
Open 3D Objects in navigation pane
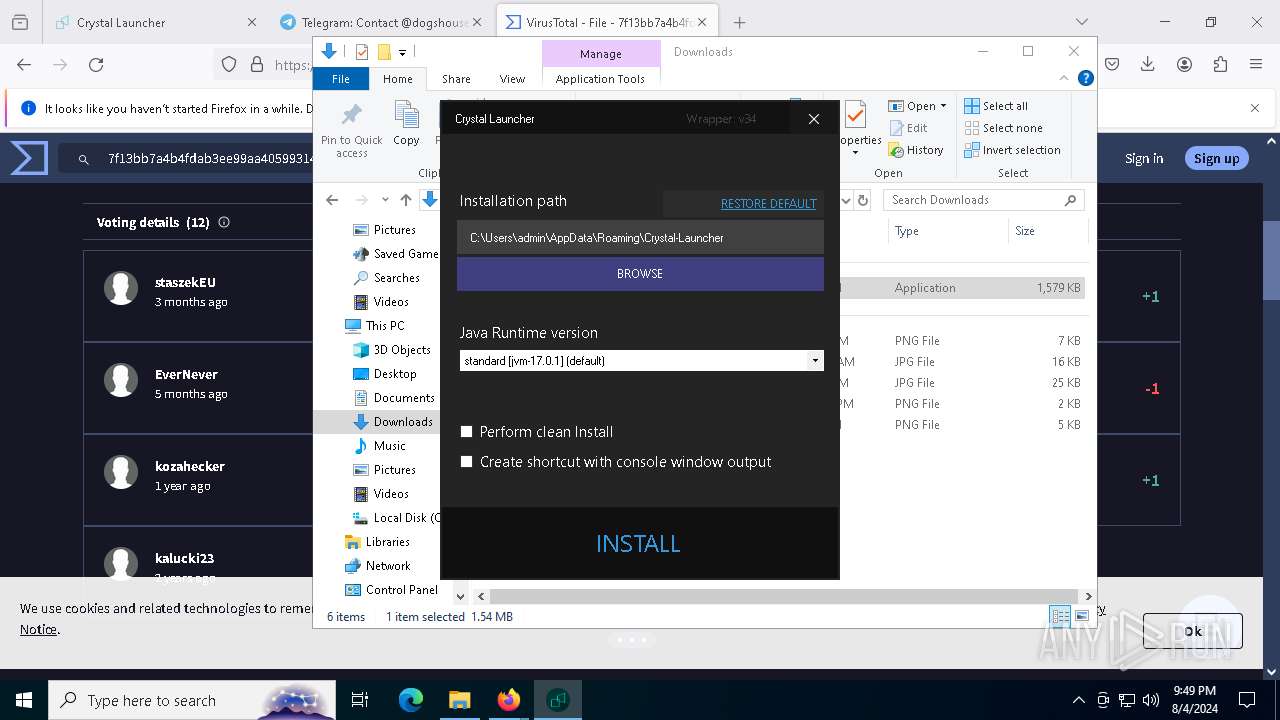tap(392, 350)
